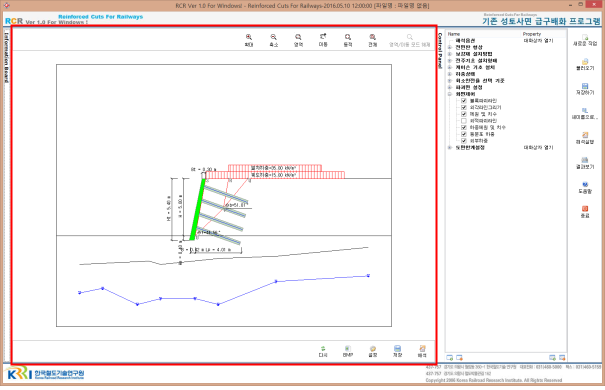This screenshot has width=605, height=390.
Task: Uncheck the last checkbox under 화면제어
Action: tap(464, 141)
